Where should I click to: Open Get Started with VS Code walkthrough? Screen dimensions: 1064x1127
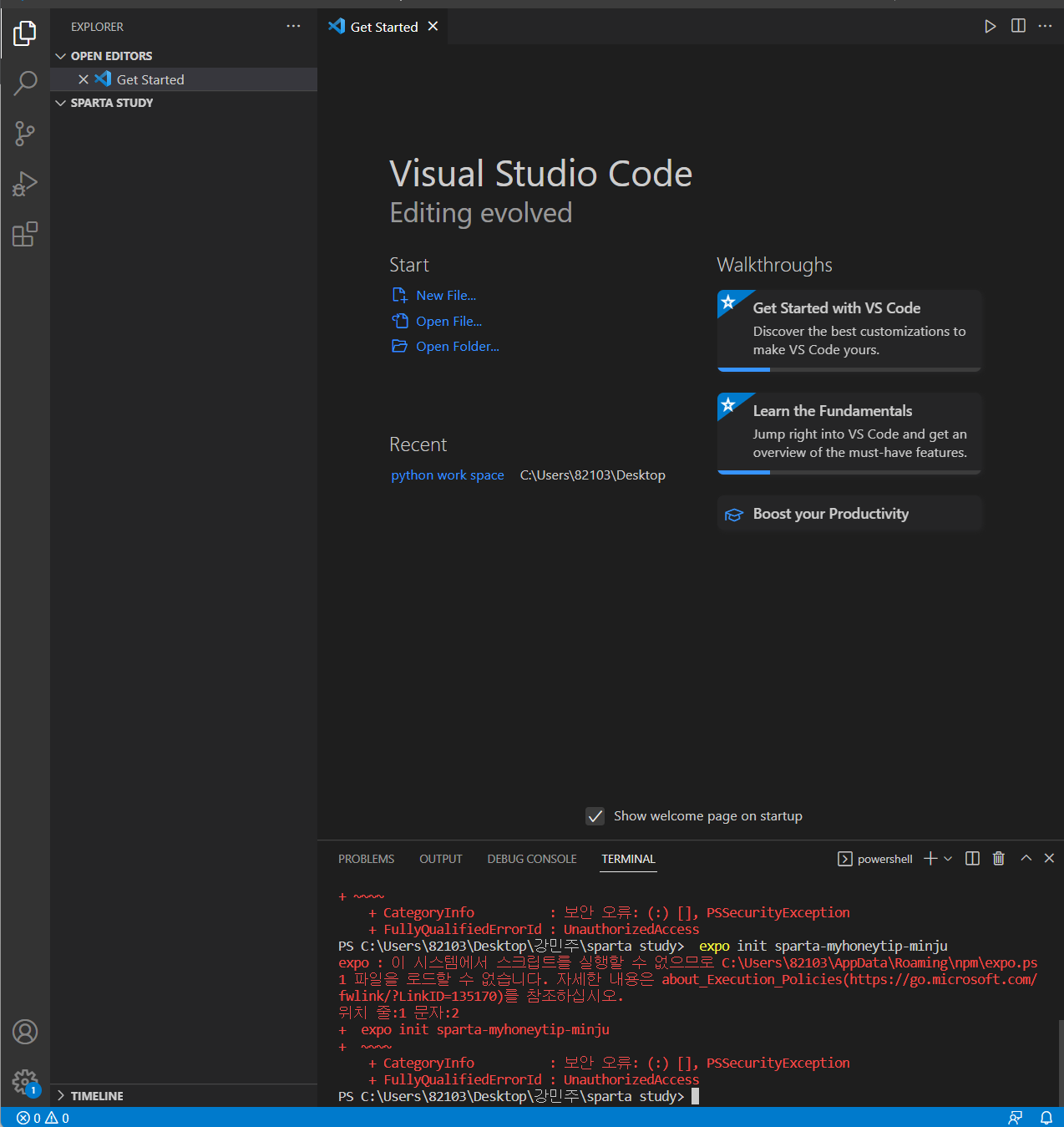[849, 330]
